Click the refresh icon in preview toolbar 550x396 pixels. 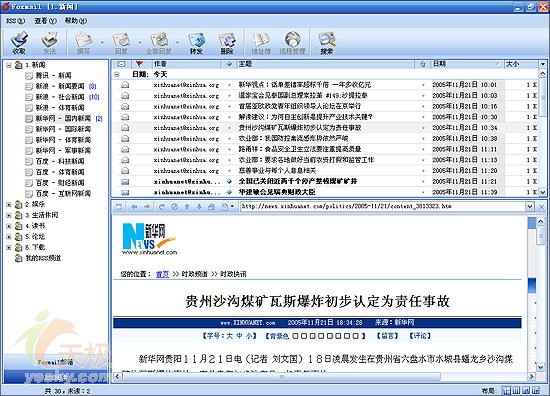pos(161,207)
